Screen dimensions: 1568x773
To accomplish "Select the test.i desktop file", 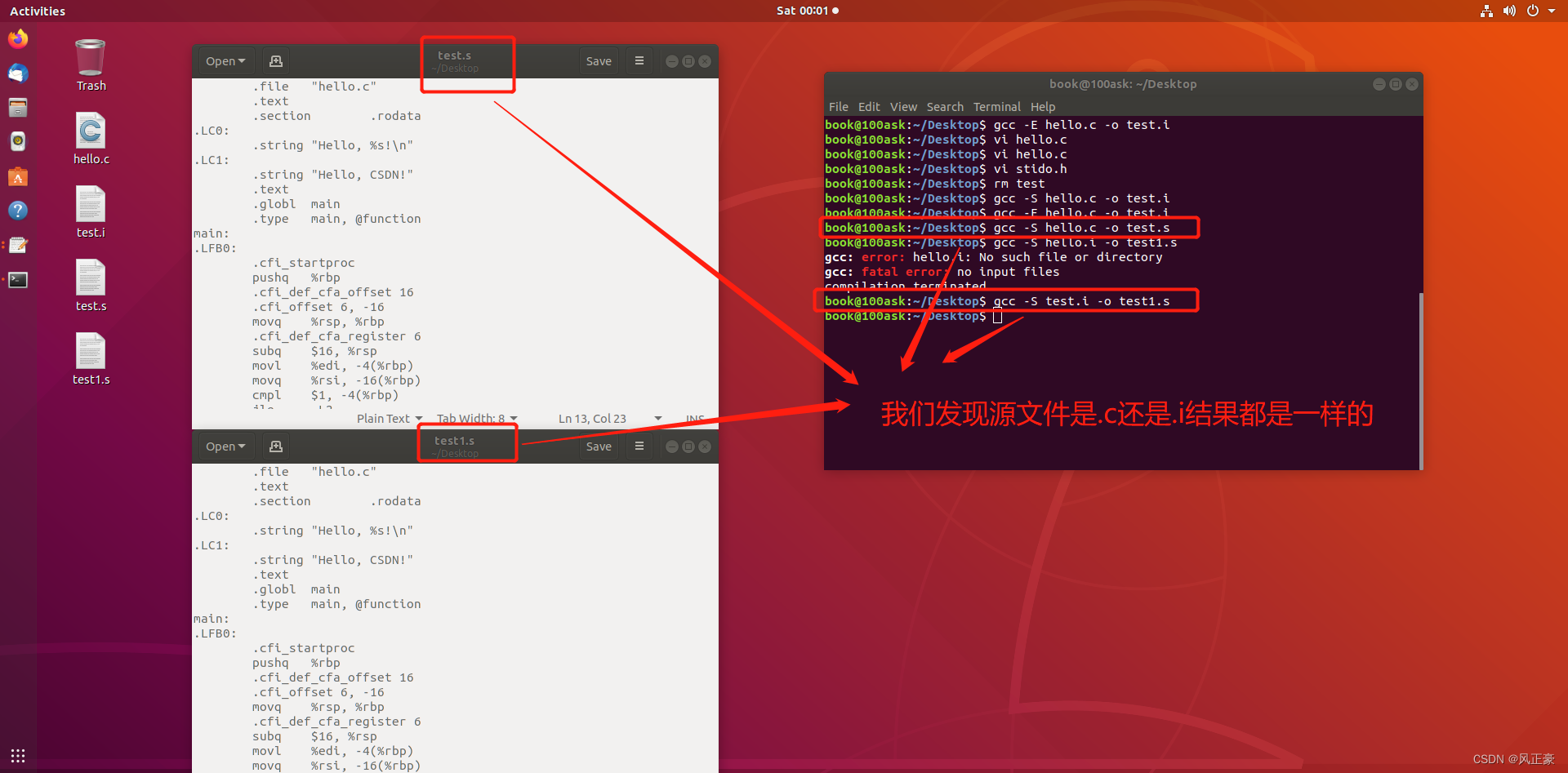I will (x=91, y=212).
